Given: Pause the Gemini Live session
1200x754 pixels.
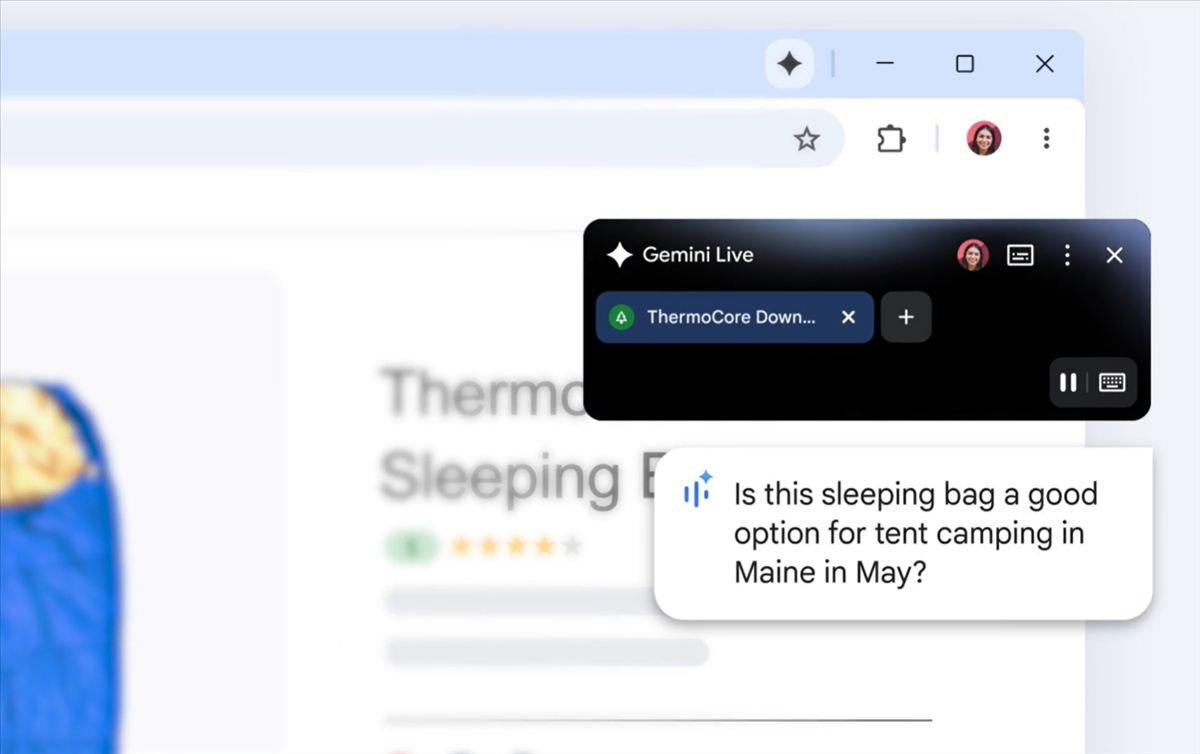Looking at the screenshot, I should (1068, 382).
